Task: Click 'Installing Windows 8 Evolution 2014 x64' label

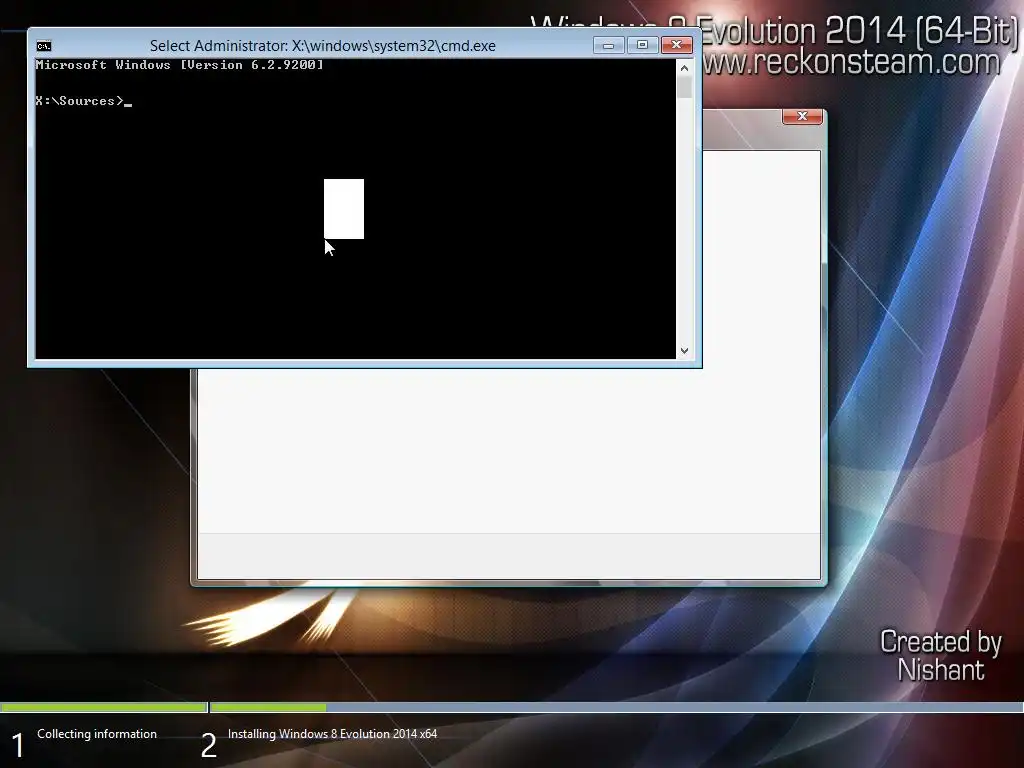Action: pyautogui.click(x=332, y=734)
